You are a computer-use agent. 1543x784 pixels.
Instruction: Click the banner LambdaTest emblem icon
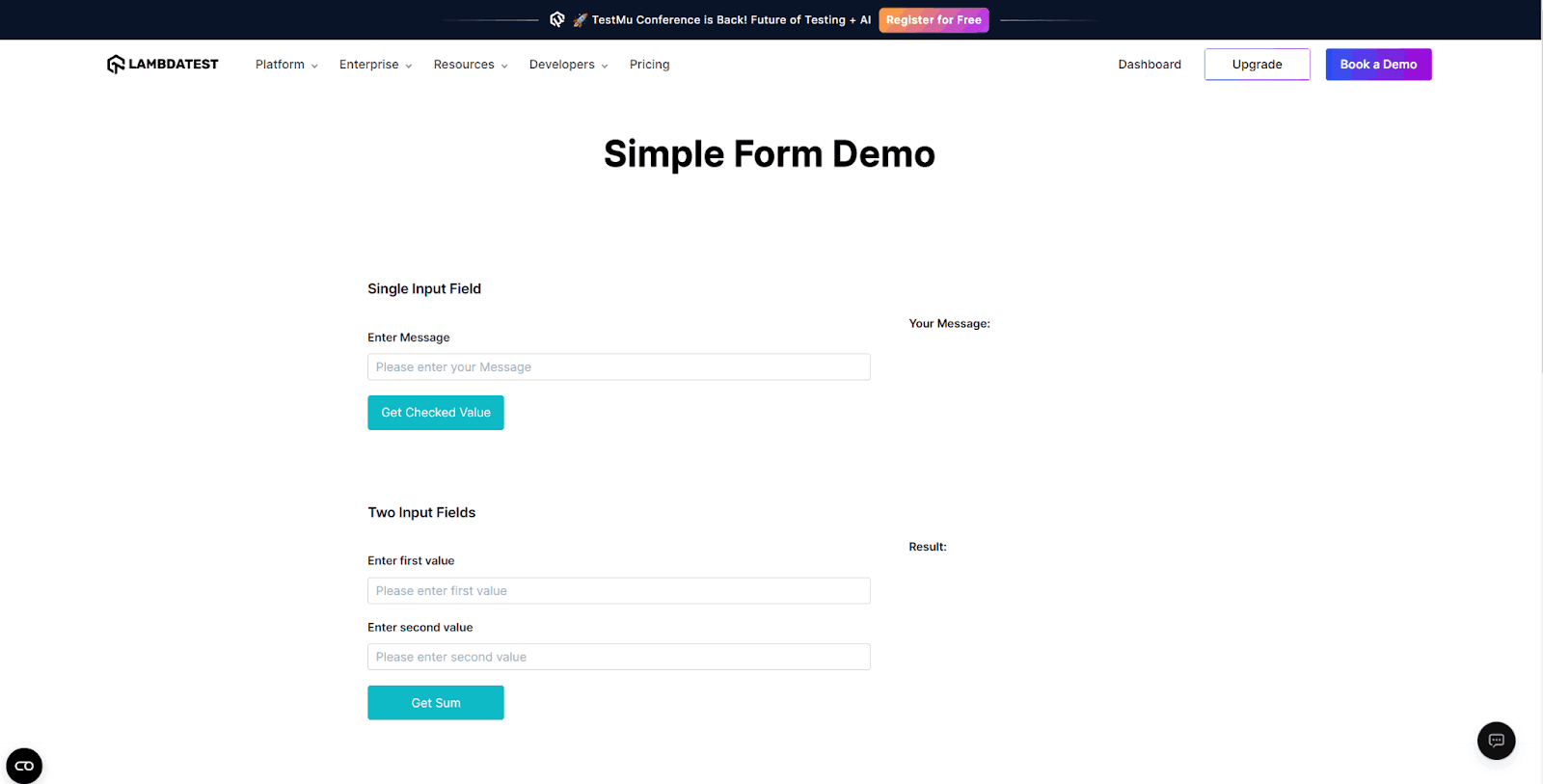click(557, 19)
